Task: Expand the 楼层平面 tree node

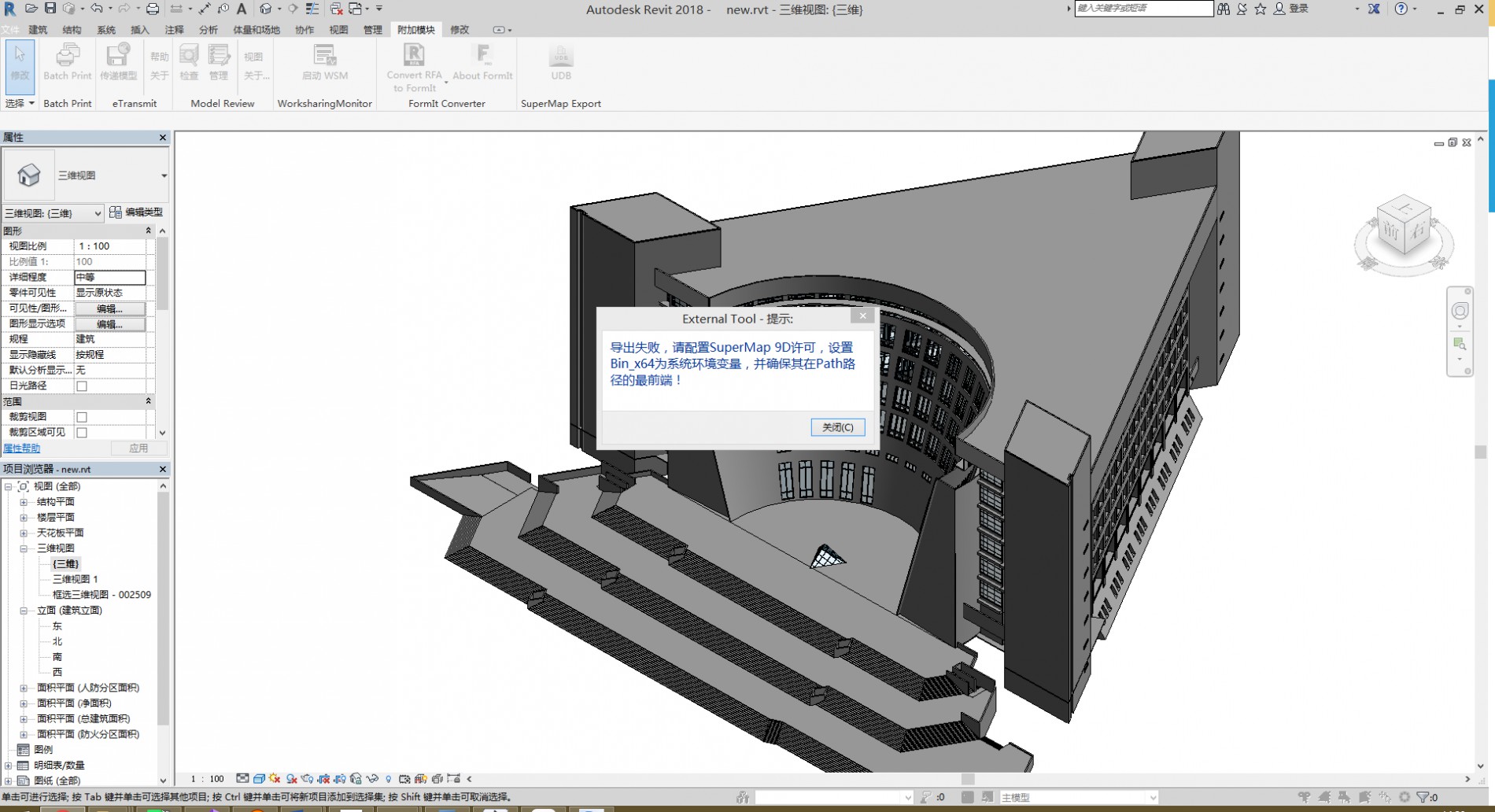Action: 24,518
